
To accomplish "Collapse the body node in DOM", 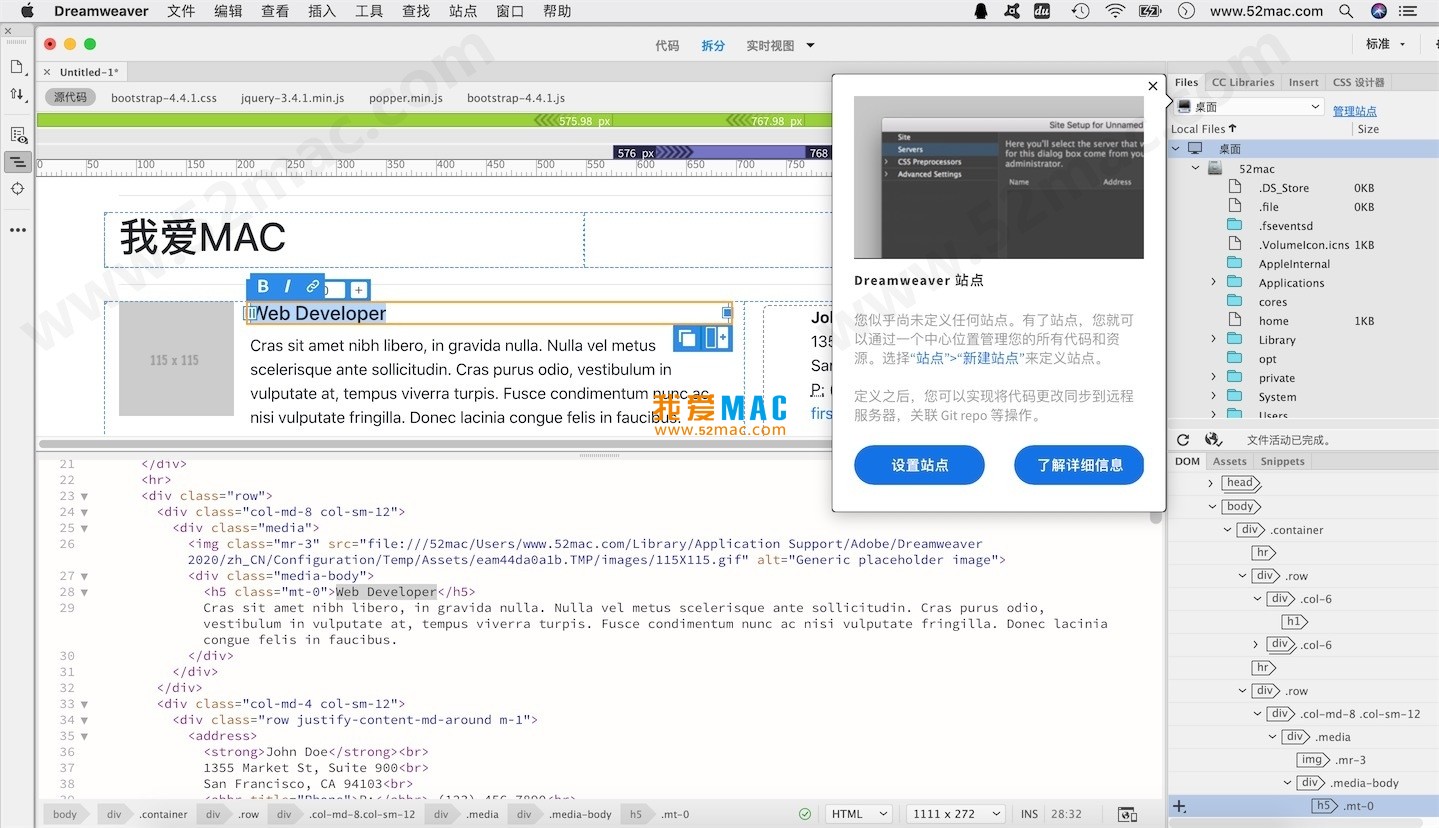I will point(1211,507).
